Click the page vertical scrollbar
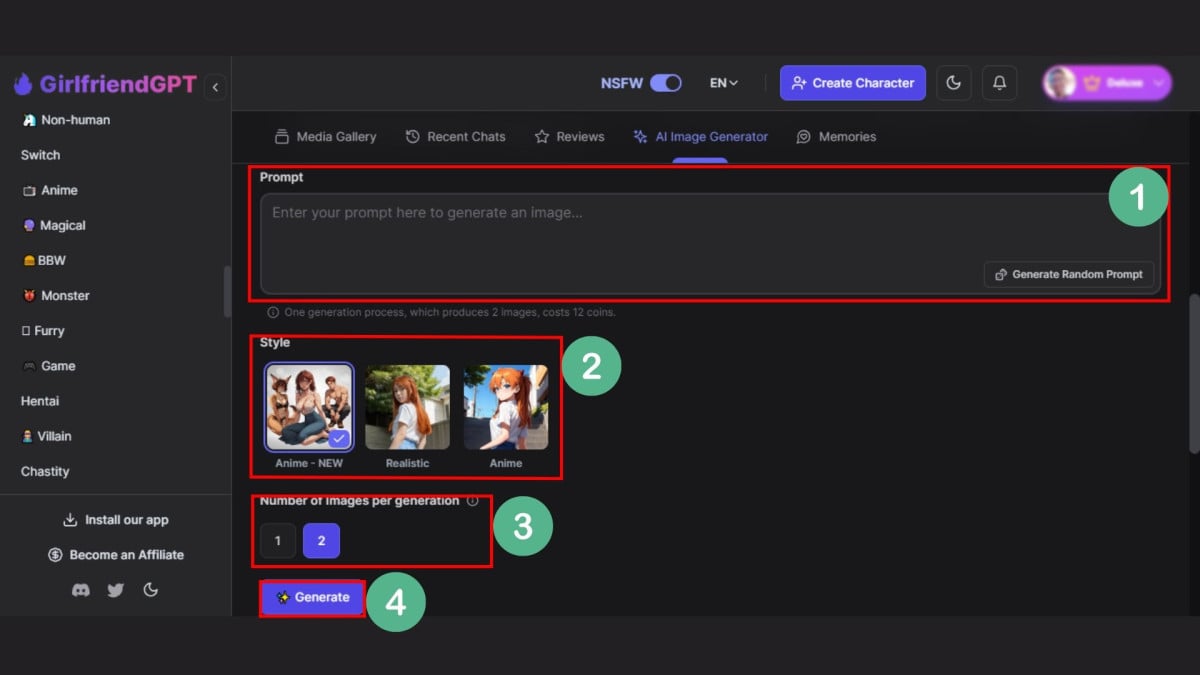This screenshot has height=675, width=1200. 1193,370
